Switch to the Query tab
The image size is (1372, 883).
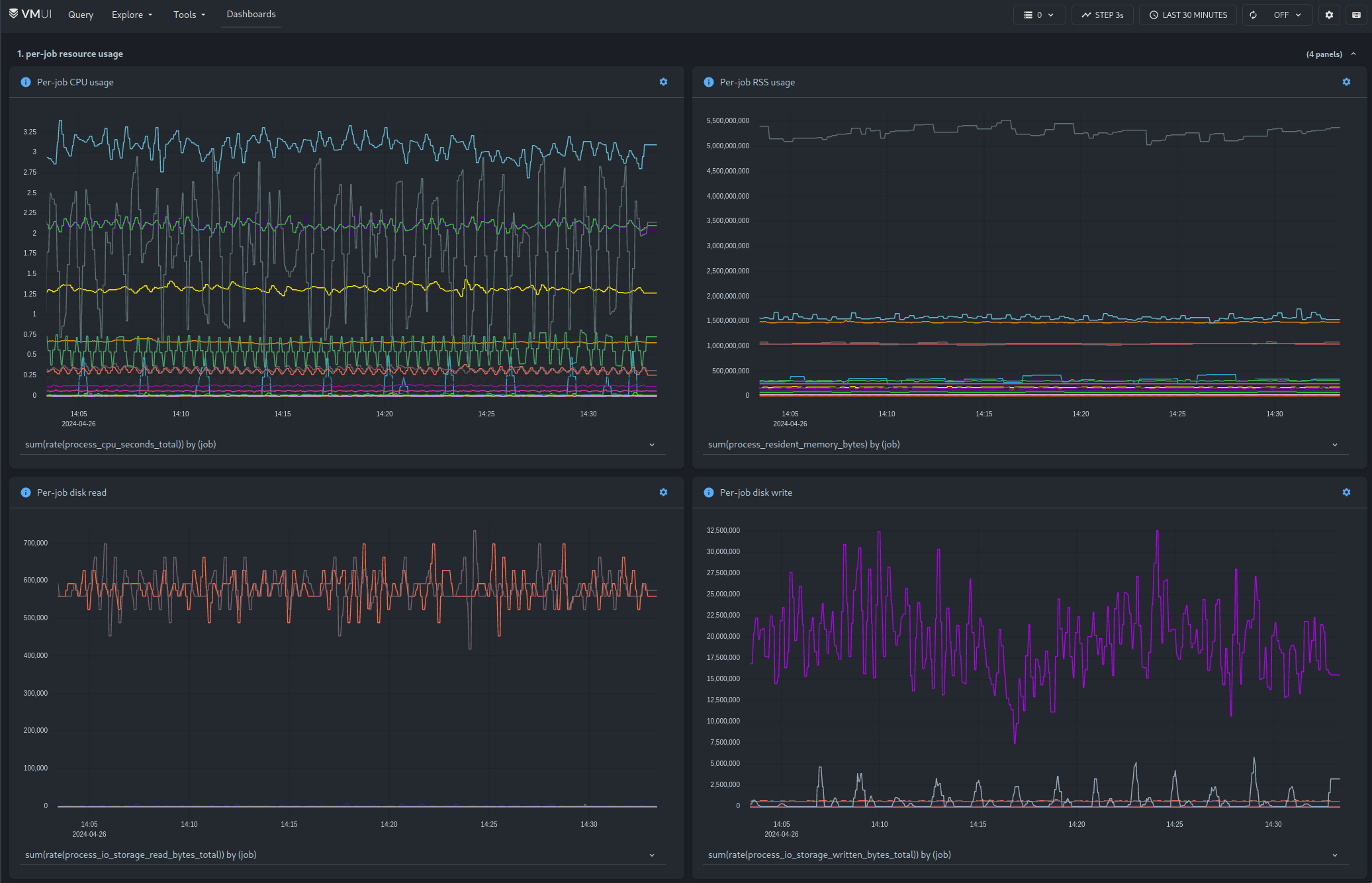tap(81, 15)
